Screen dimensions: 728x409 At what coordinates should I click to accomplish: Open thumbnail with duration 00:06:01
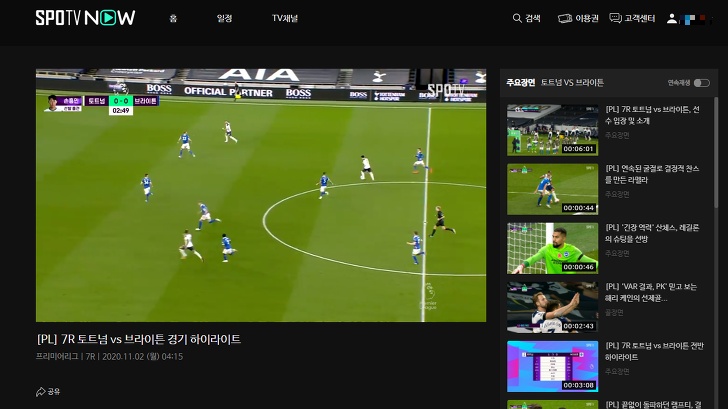point(552,130)
